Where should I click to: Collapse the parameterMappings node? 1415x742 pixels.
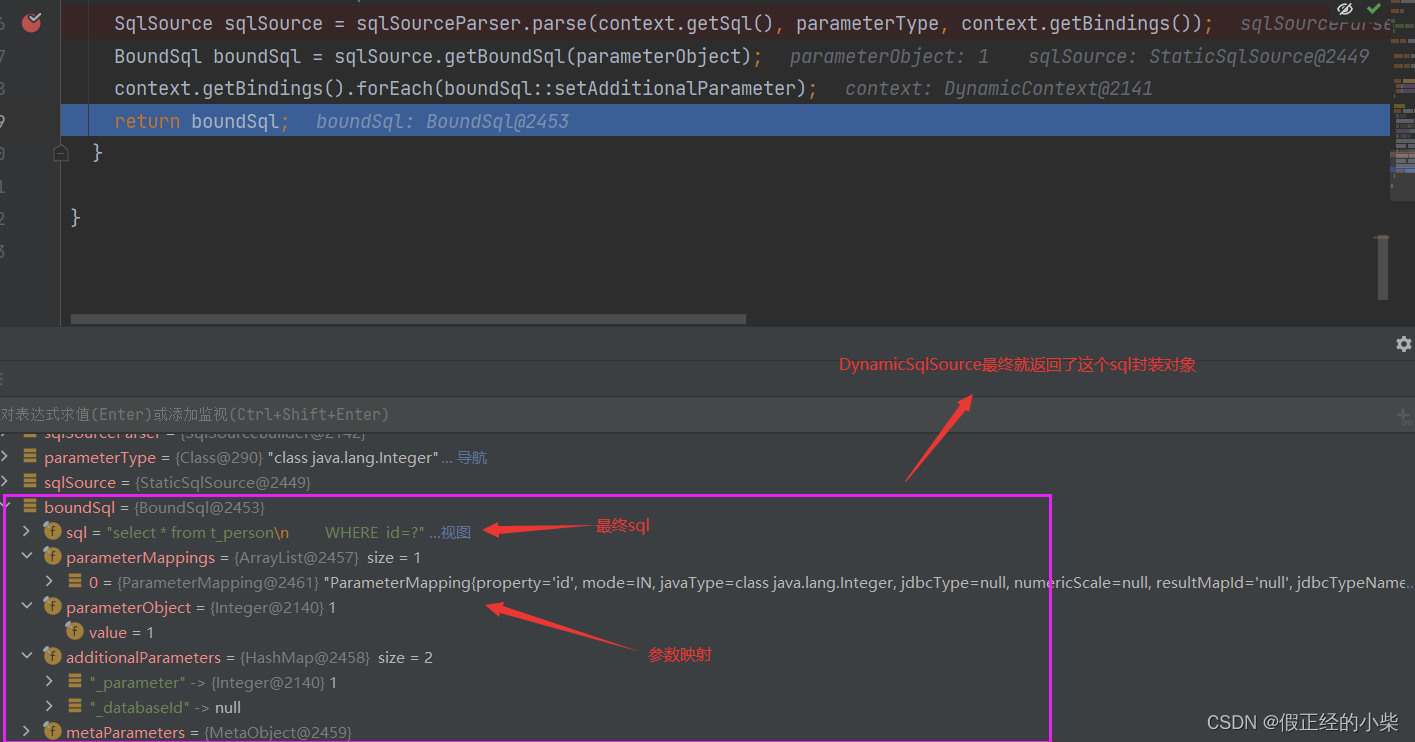(x=27, y=557)
